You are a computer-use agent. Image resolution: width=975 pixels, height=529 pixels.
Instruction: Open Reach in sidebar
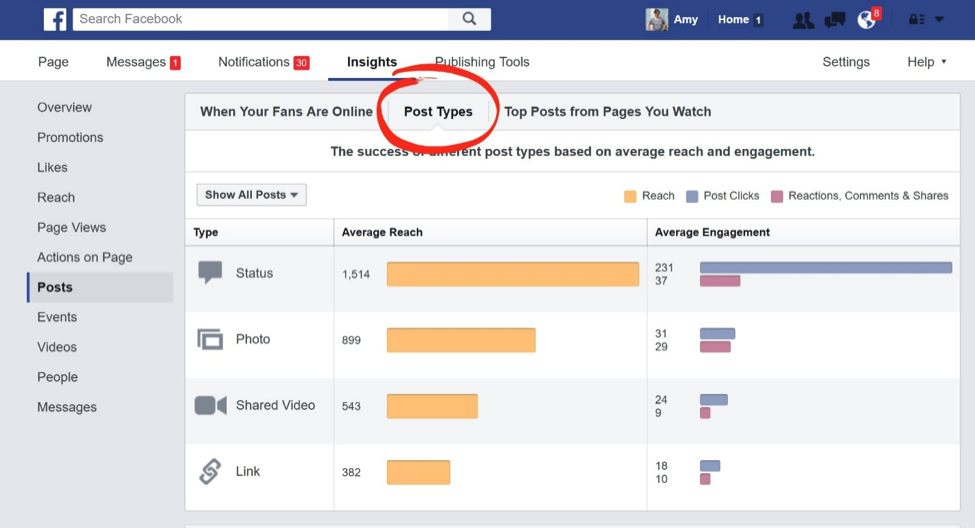click(x=56, y=197)
